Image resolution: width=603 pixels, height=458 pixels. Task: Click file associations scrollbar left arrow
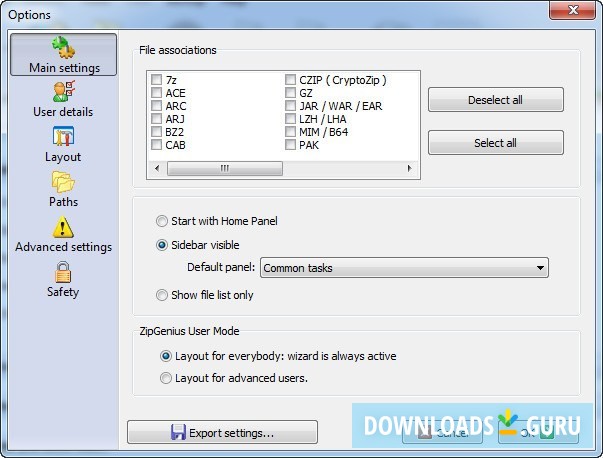point(157,168)
